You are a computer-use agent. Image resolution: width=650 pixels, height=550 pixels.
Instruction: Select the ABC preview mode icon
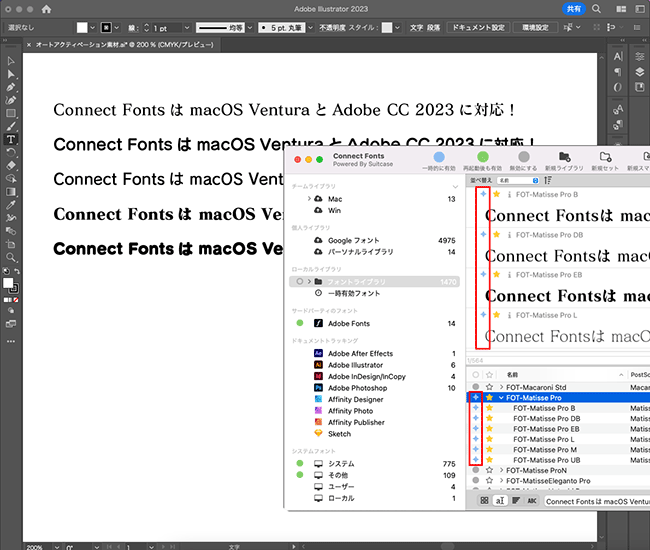(x=532, y=501)
